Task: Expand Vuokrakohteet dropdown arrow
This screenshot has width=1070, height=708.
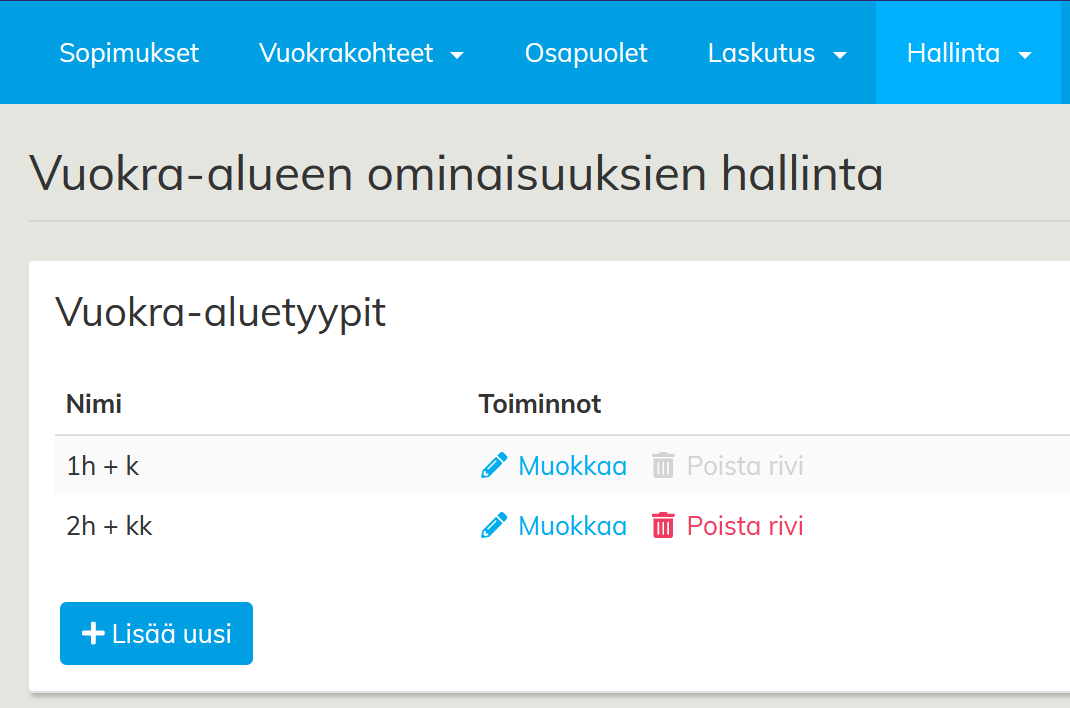Action: point(457,55)
